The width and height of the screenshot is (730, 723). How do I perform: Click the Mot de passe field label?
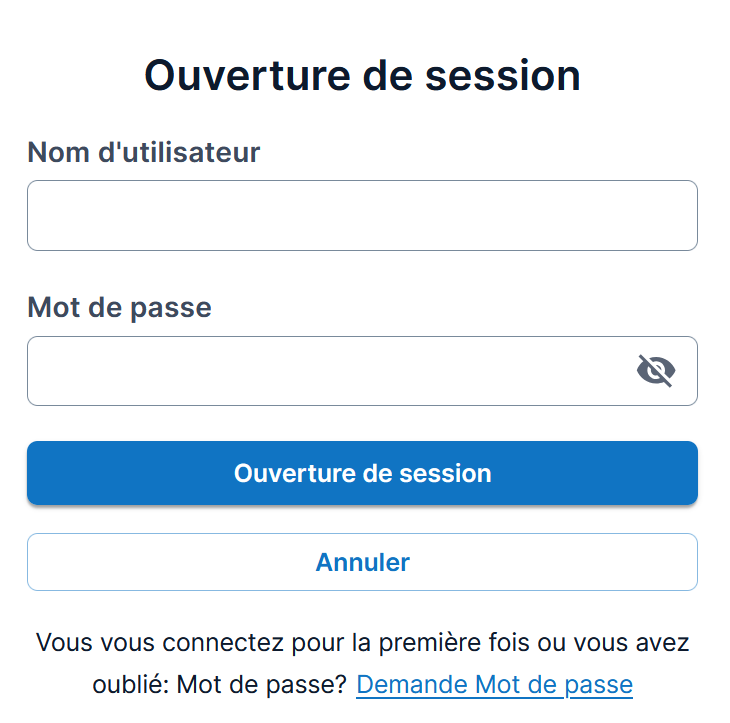[120, 308]
